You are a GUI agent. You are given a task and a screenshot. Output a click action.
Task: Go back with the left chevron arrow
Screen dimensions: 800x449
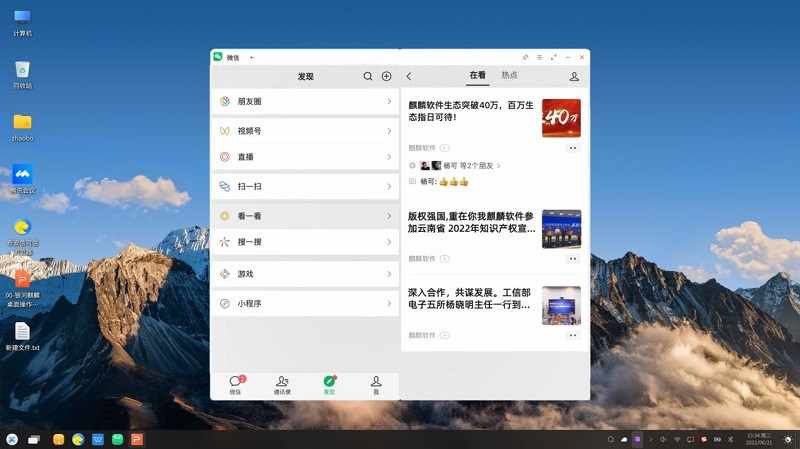click(409, 76)
